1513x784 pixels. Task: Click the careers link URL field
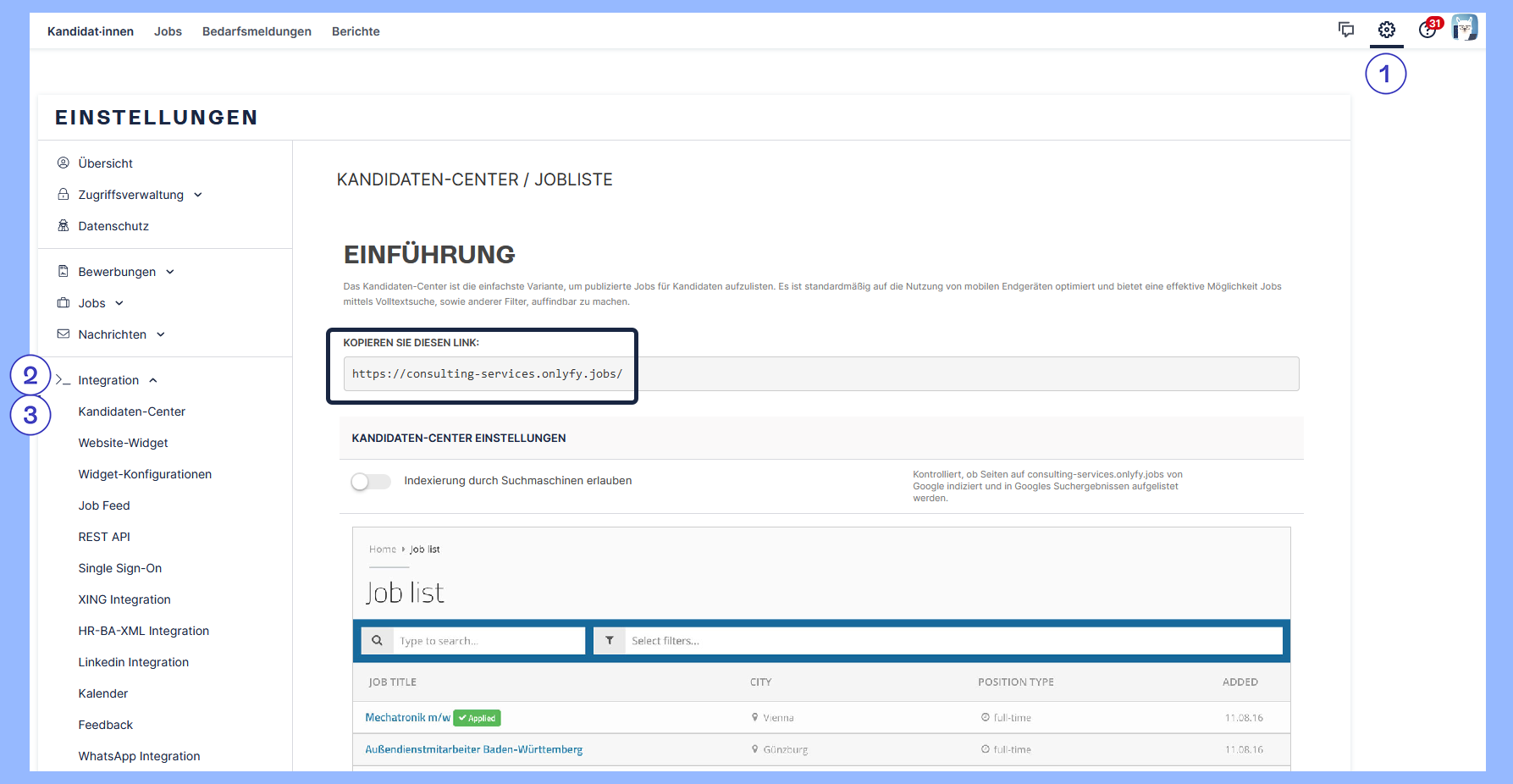coord(820,374)
